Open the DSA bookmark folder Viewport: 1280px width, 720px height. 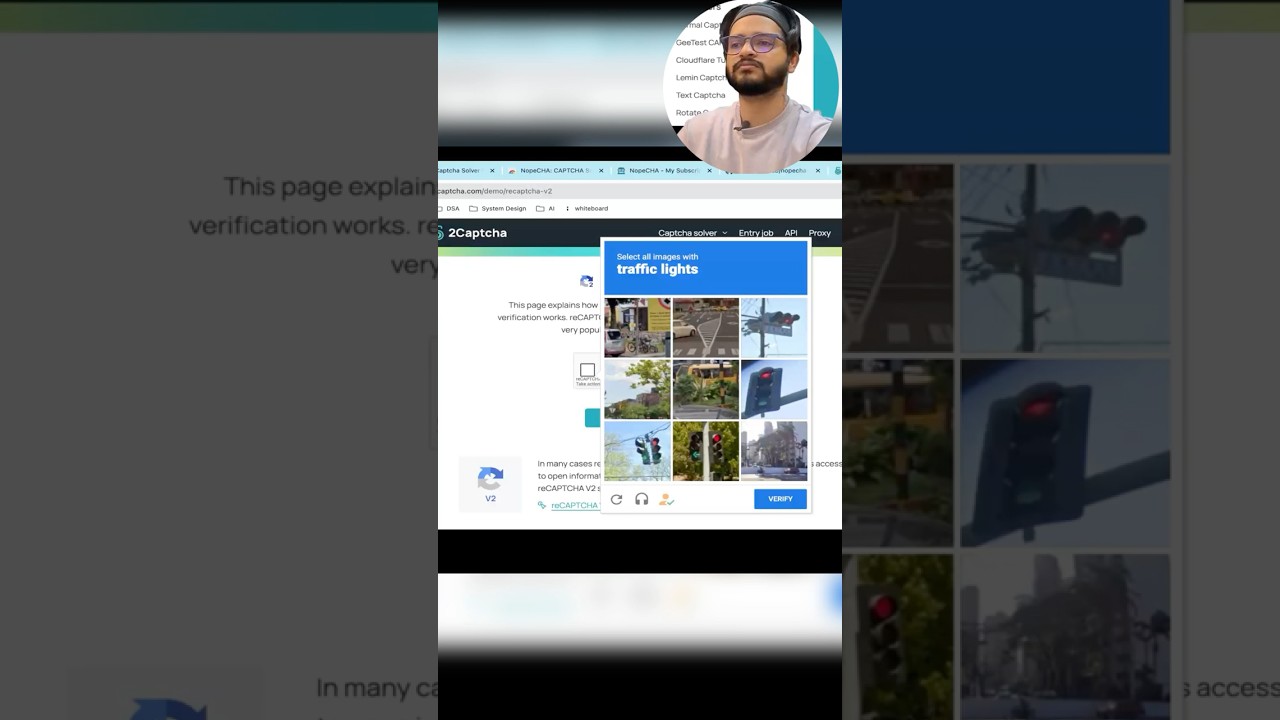click(449, 209)
